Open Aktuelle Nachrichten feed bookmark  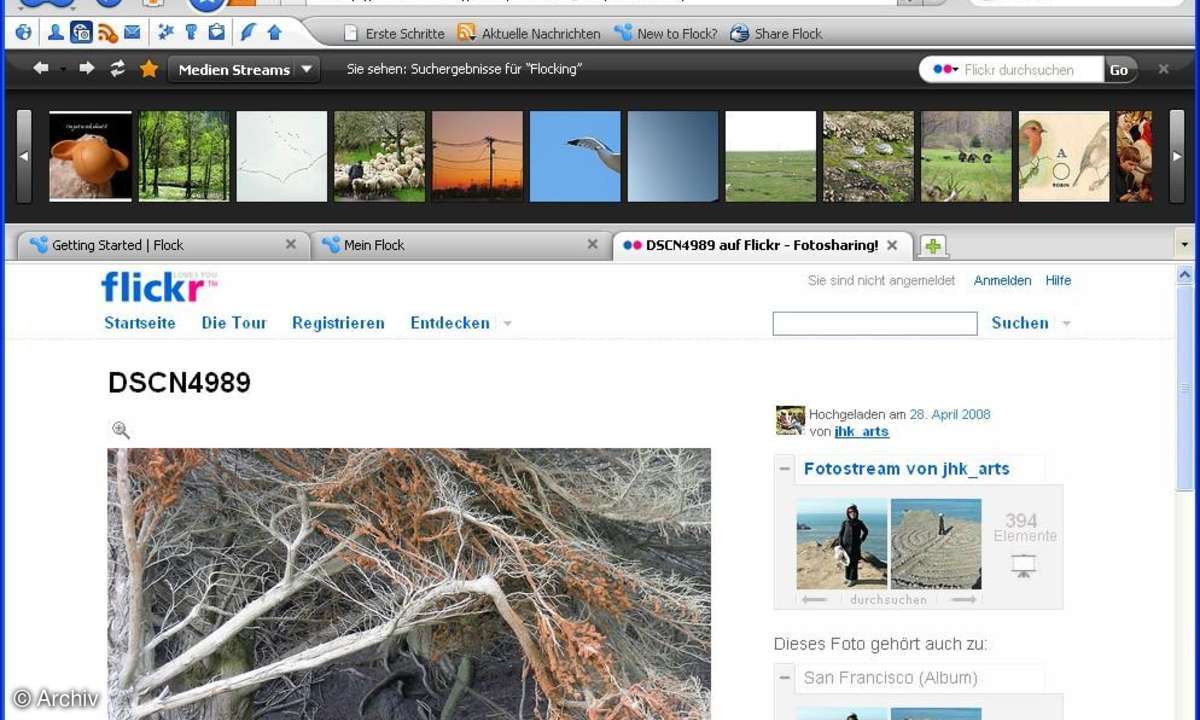(529, 33)
